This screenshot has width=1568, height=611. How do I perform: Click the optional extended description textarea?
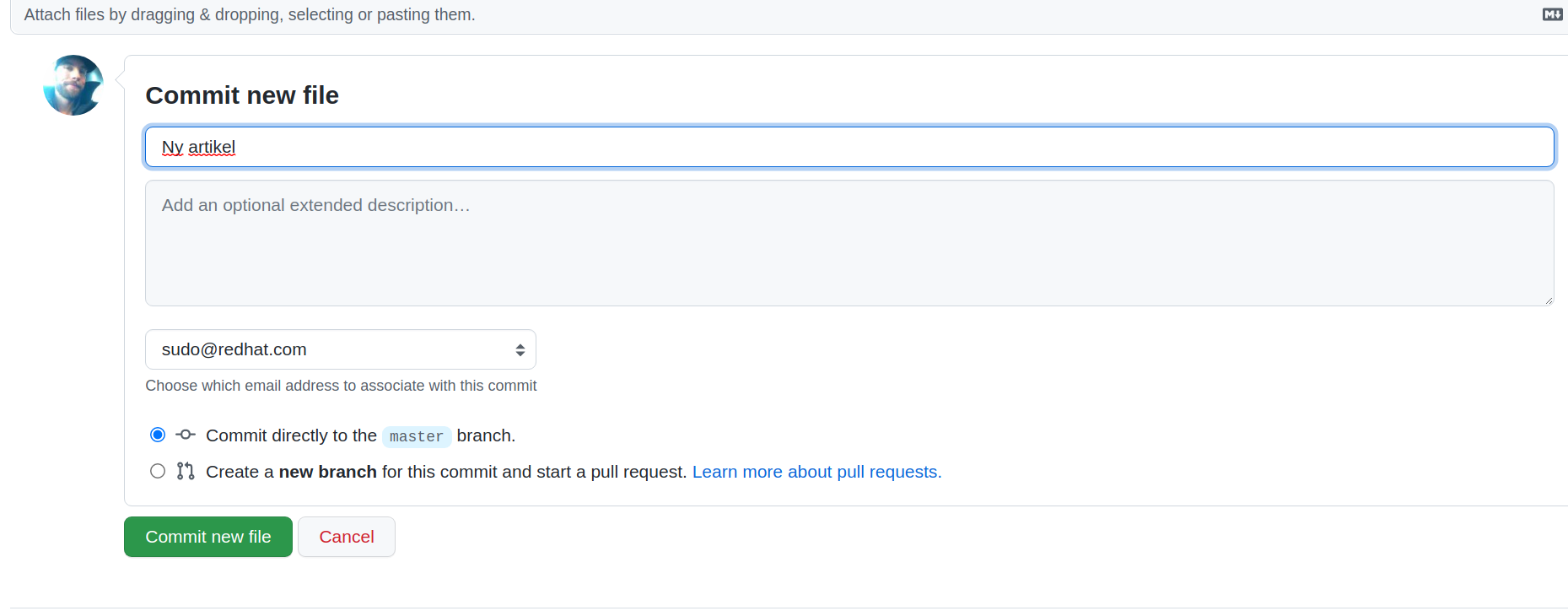849,243
